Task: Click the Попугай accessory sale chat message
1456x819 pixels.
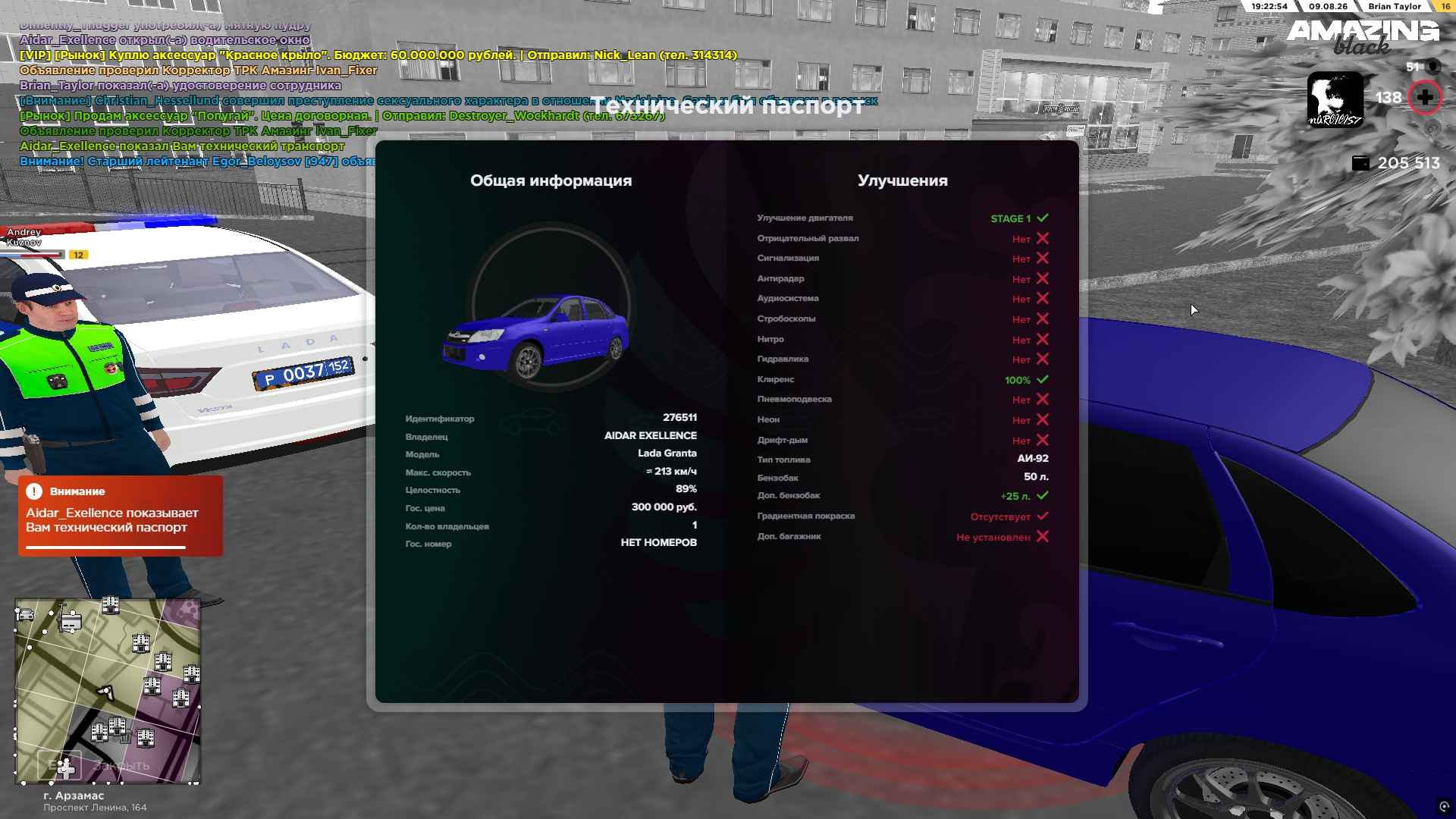Action: click(342, 116)
